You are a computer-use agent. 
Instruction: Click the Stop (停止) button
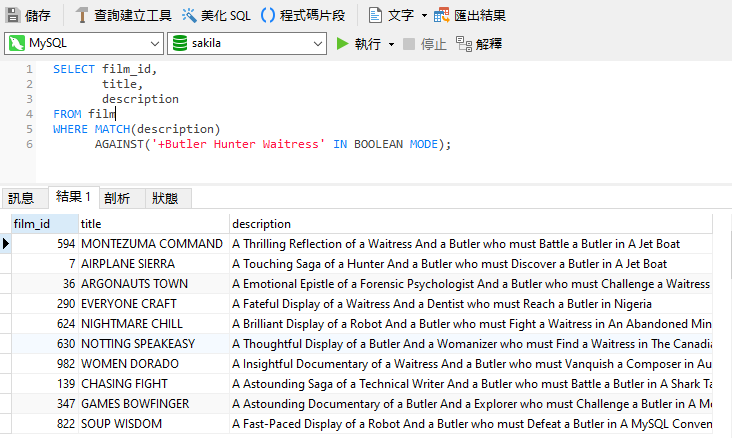click(x=425, y=44)
